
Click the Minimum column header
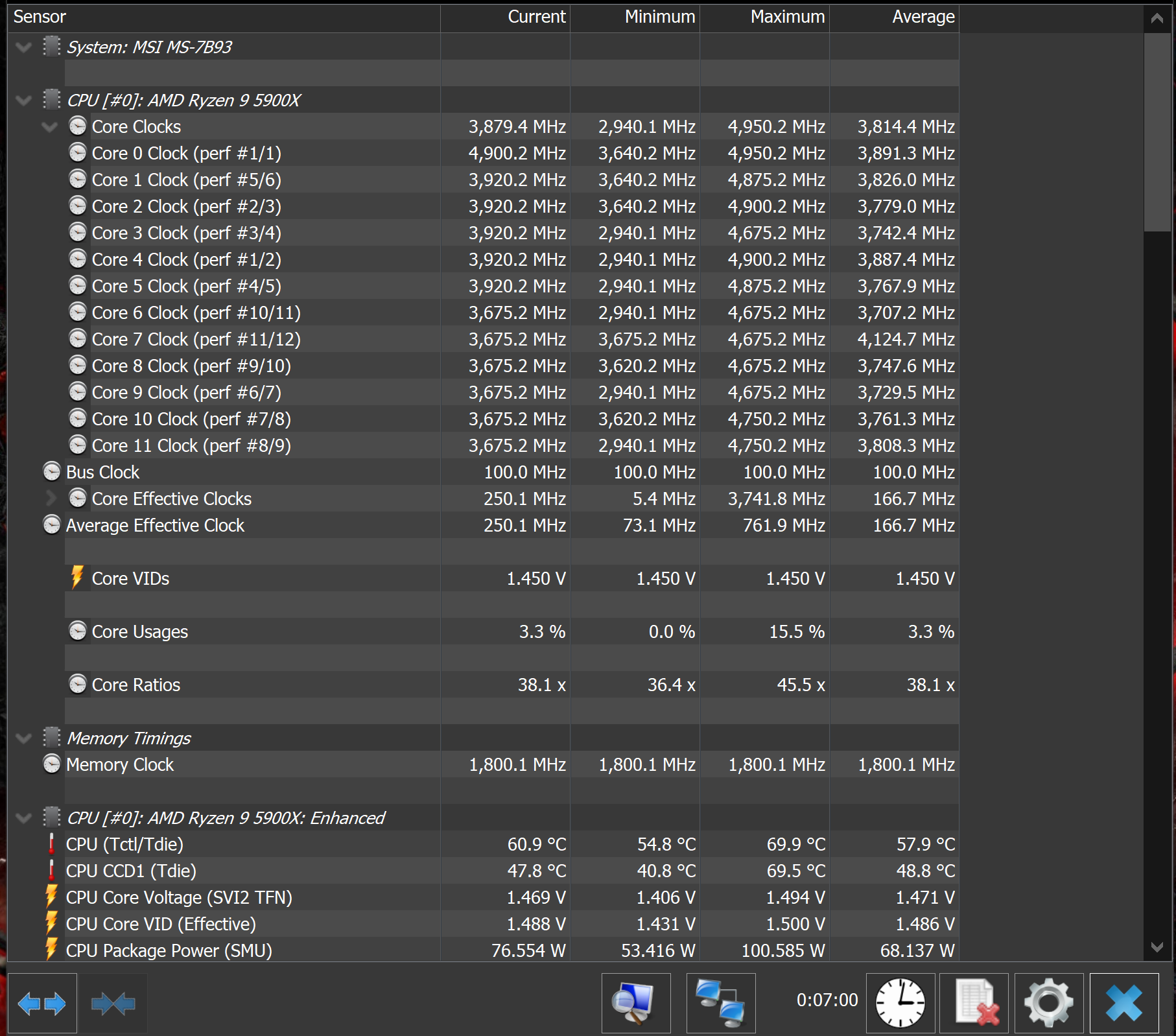coord(635,18)
